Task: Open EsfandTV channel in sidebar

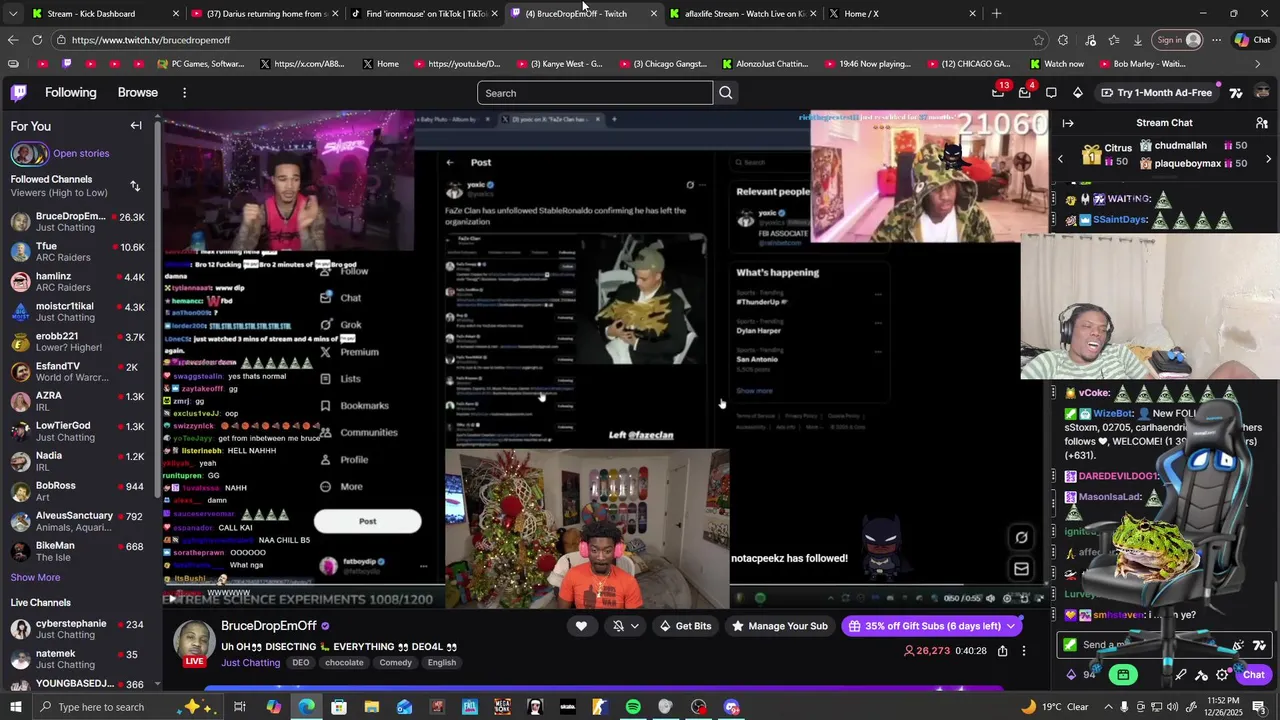Action: point(78,372)
